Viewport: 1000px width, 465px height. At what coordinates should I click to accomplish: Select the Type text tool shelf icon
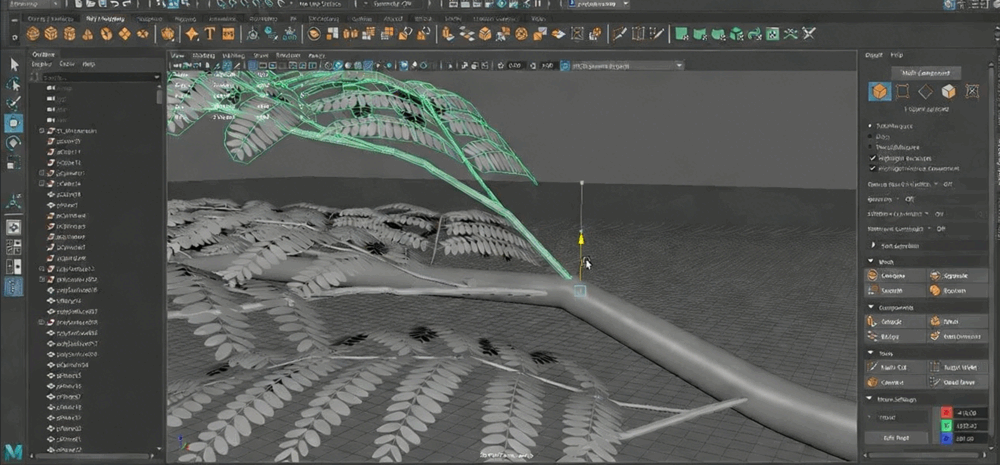click(x=210, y=34)
